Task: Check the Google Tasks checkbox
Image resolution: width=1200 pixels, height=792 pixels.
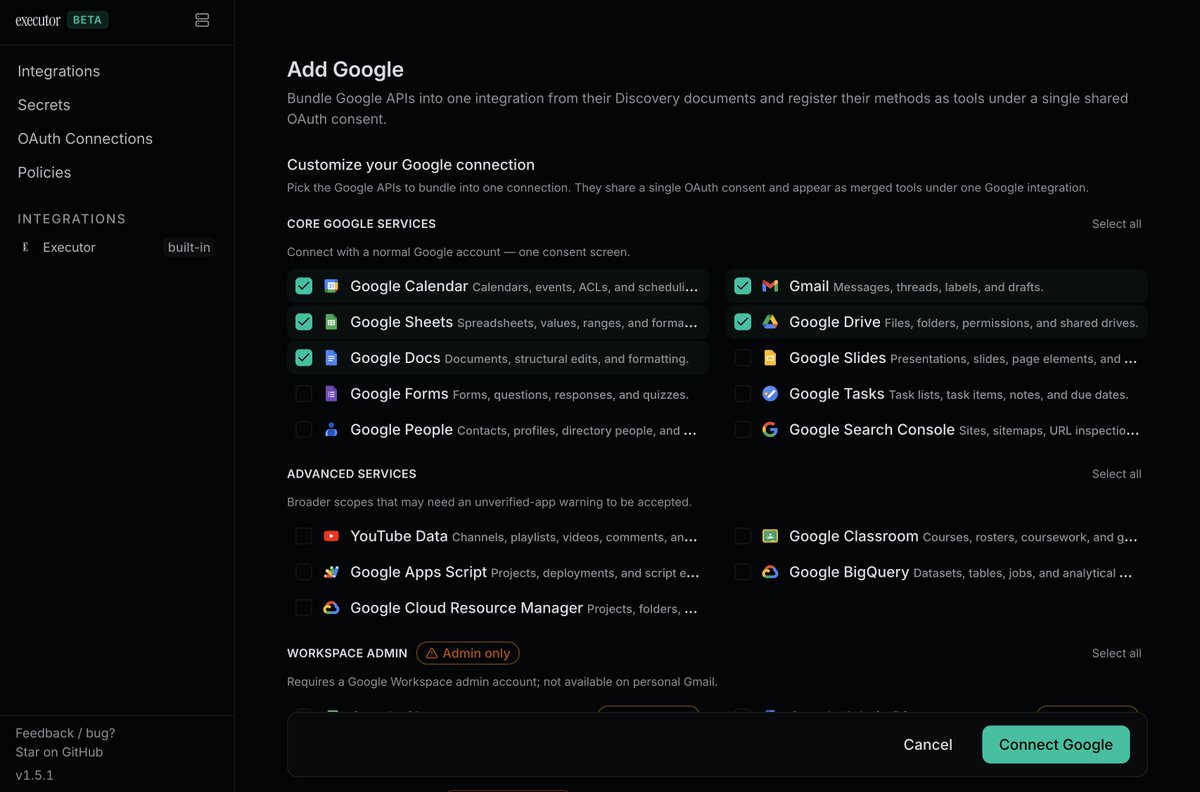Action: pos(743,394)
